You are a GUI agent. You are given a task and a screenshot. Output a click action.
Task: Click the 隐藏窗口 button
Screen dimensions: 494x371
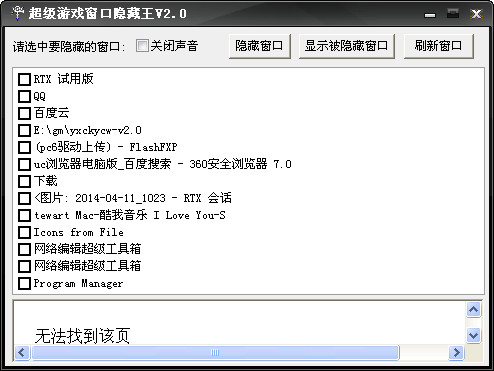pos(260,46)
